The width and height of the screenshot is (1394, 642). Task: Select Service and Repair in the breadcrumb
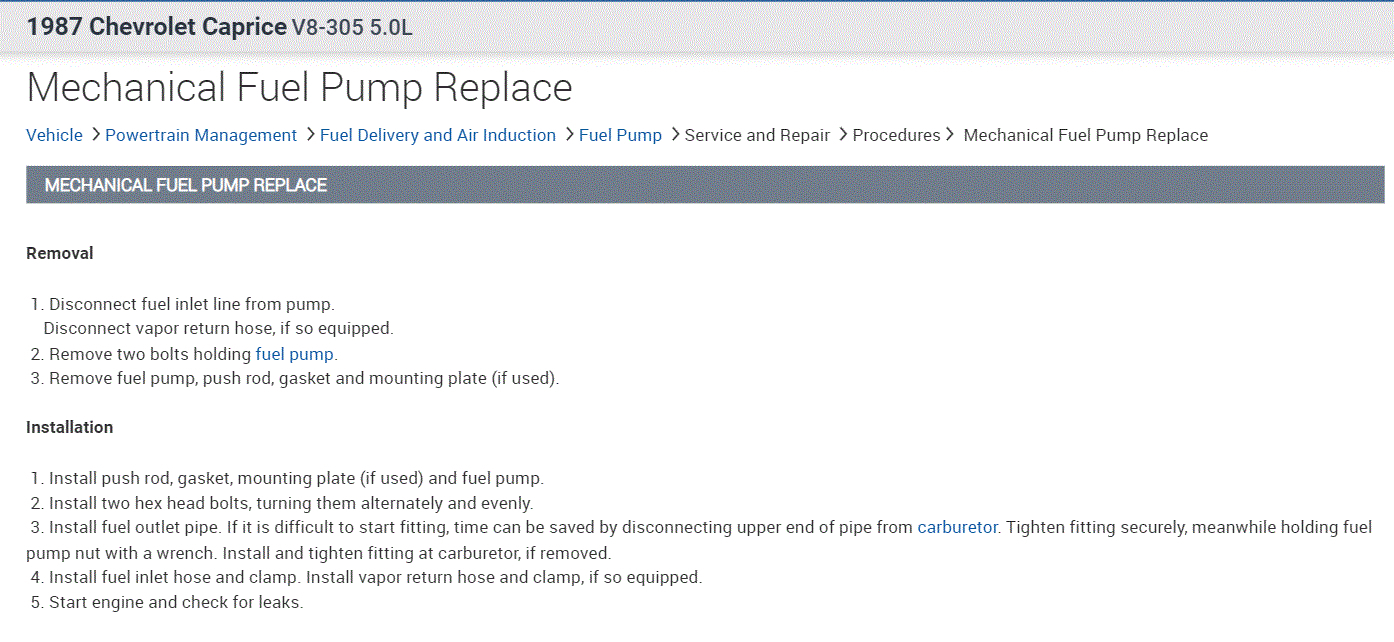(x=757, y=135)
